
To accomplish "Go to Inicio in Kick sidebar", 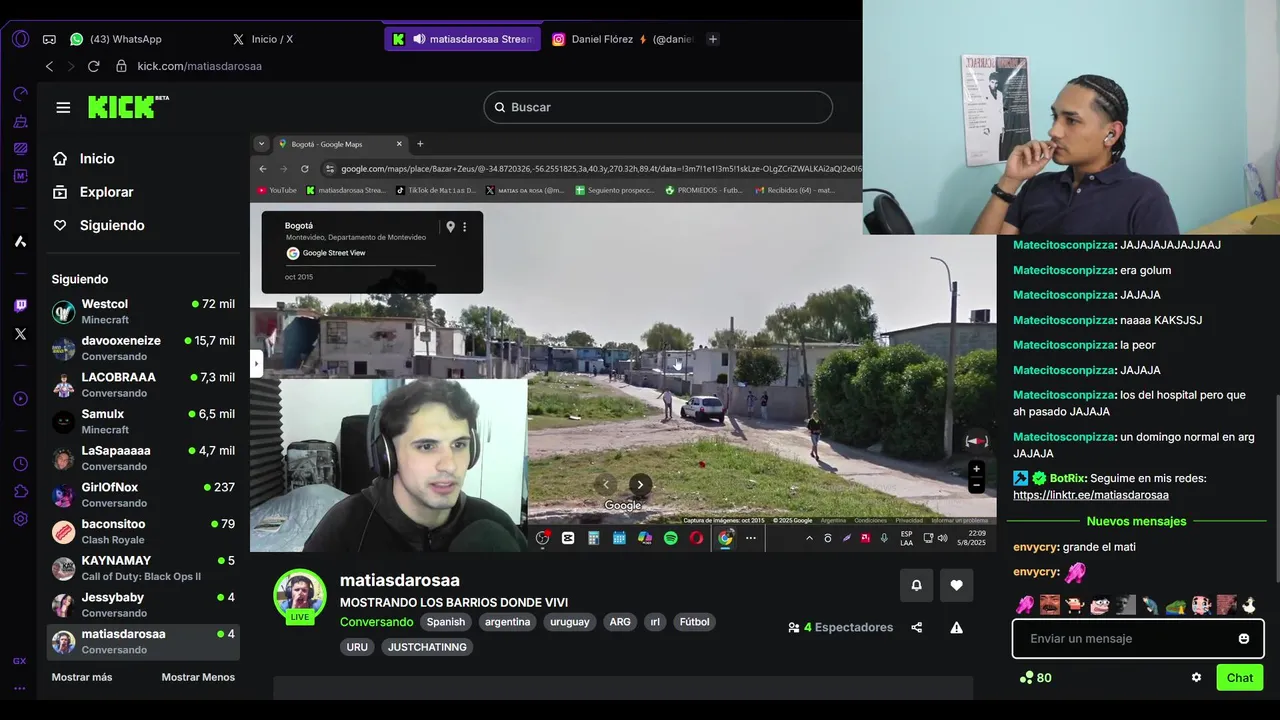I will click(85, 159).
